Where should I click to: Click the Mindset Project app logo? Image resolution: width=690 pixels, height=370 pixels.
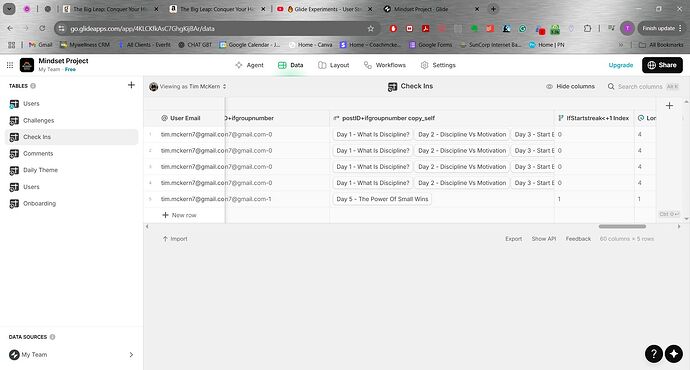[x=27, y=65]
